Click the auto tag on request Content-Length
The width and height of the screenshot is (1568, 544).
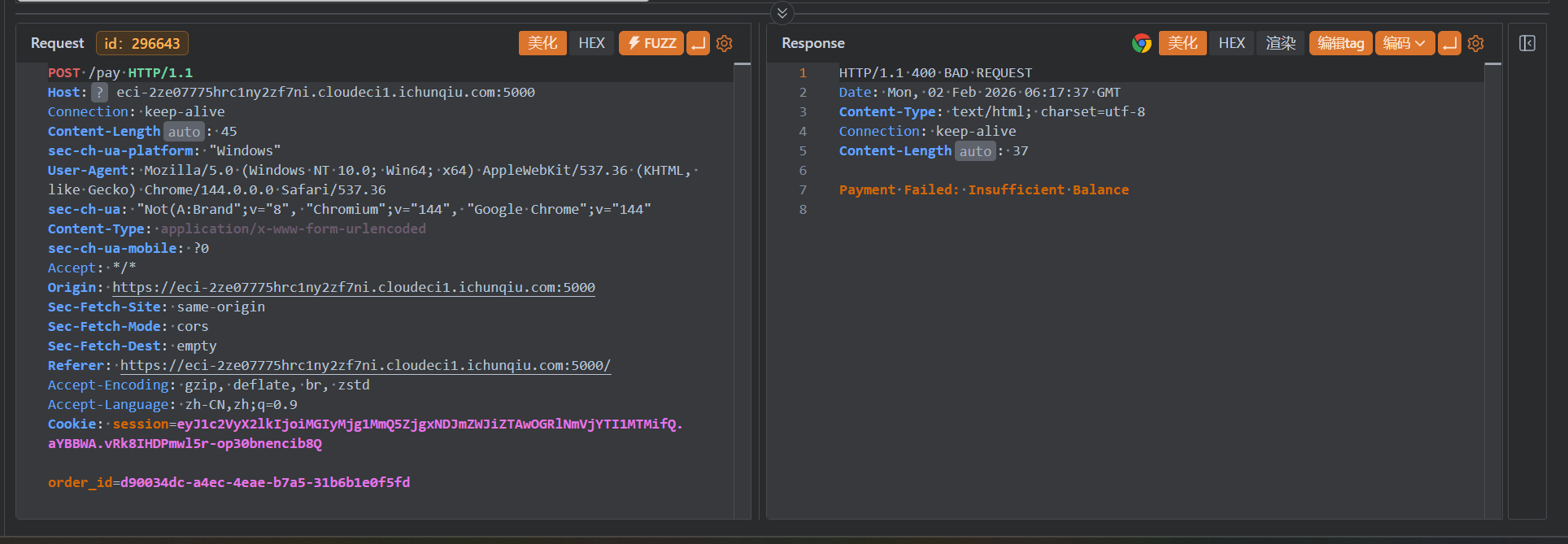pyautogui.click(x=184, y=132)
